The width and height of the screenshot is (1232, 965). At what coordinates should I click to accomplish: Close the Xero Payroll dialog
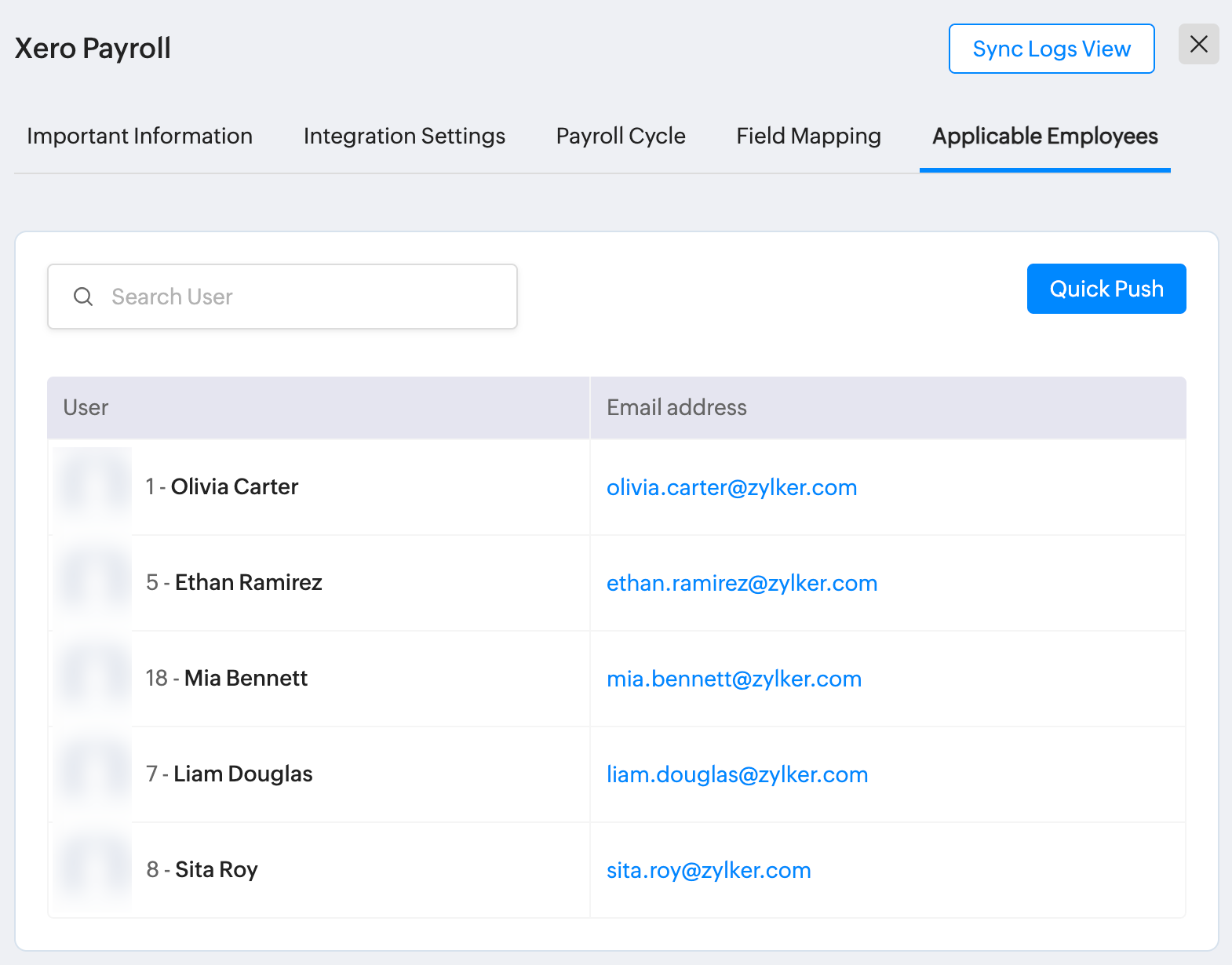(x=1198, y=44)
